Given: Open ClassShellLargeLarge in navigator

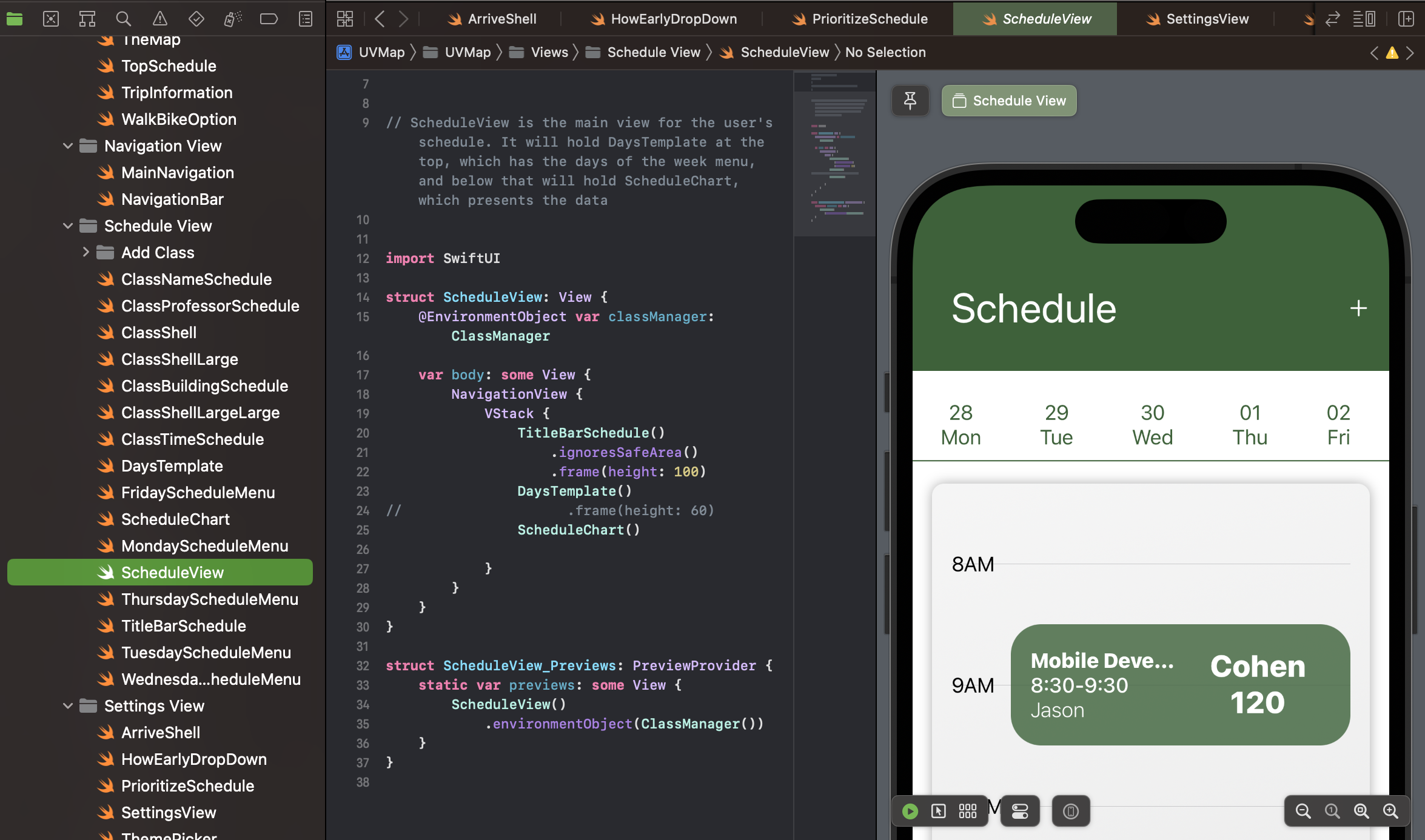Looking at the screenshot, I should 200,413.
